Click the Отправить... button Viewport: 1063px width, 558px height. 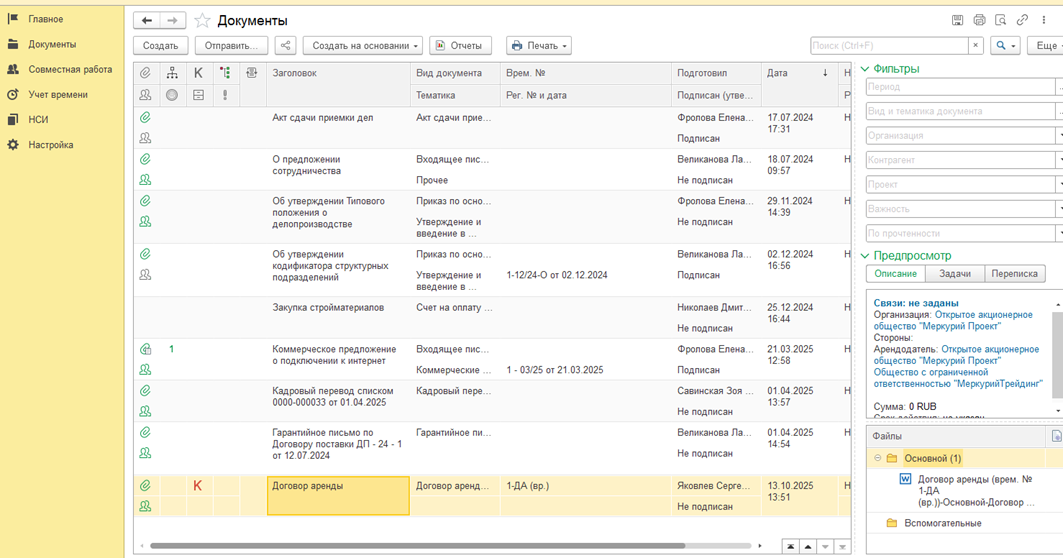(x=231, y=45)
